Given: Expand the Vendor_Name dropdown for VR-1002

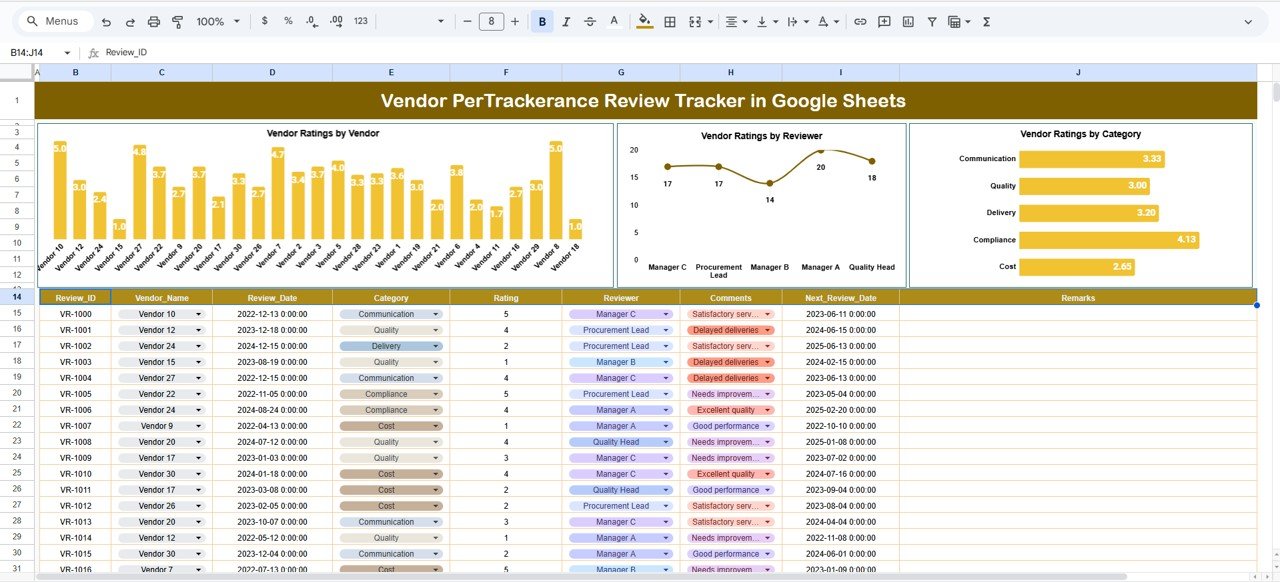Looking at the screenshot, I should point(197,346).
